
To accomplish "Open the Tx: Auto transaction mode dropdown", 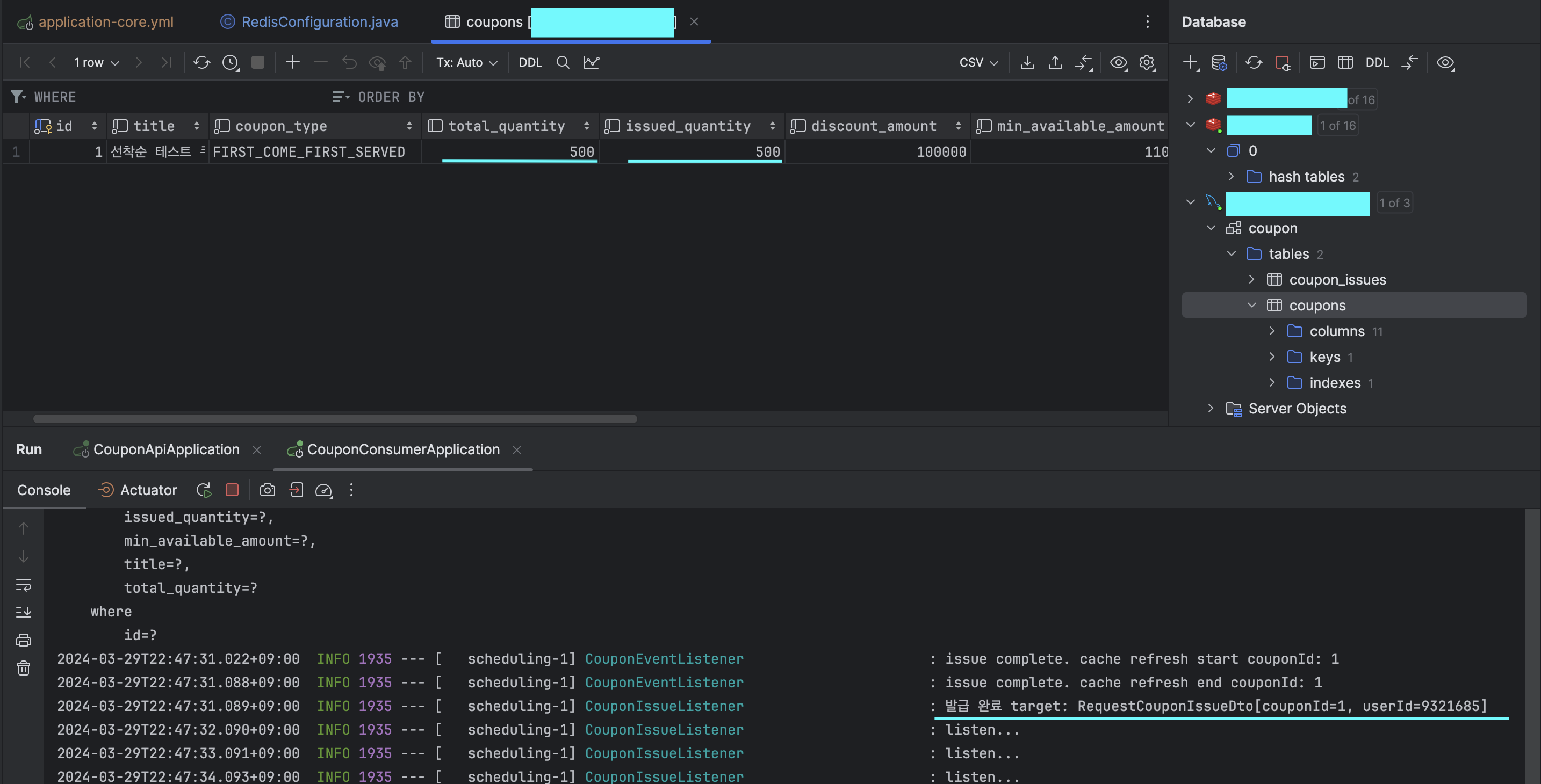I will [x=466, y=62].
